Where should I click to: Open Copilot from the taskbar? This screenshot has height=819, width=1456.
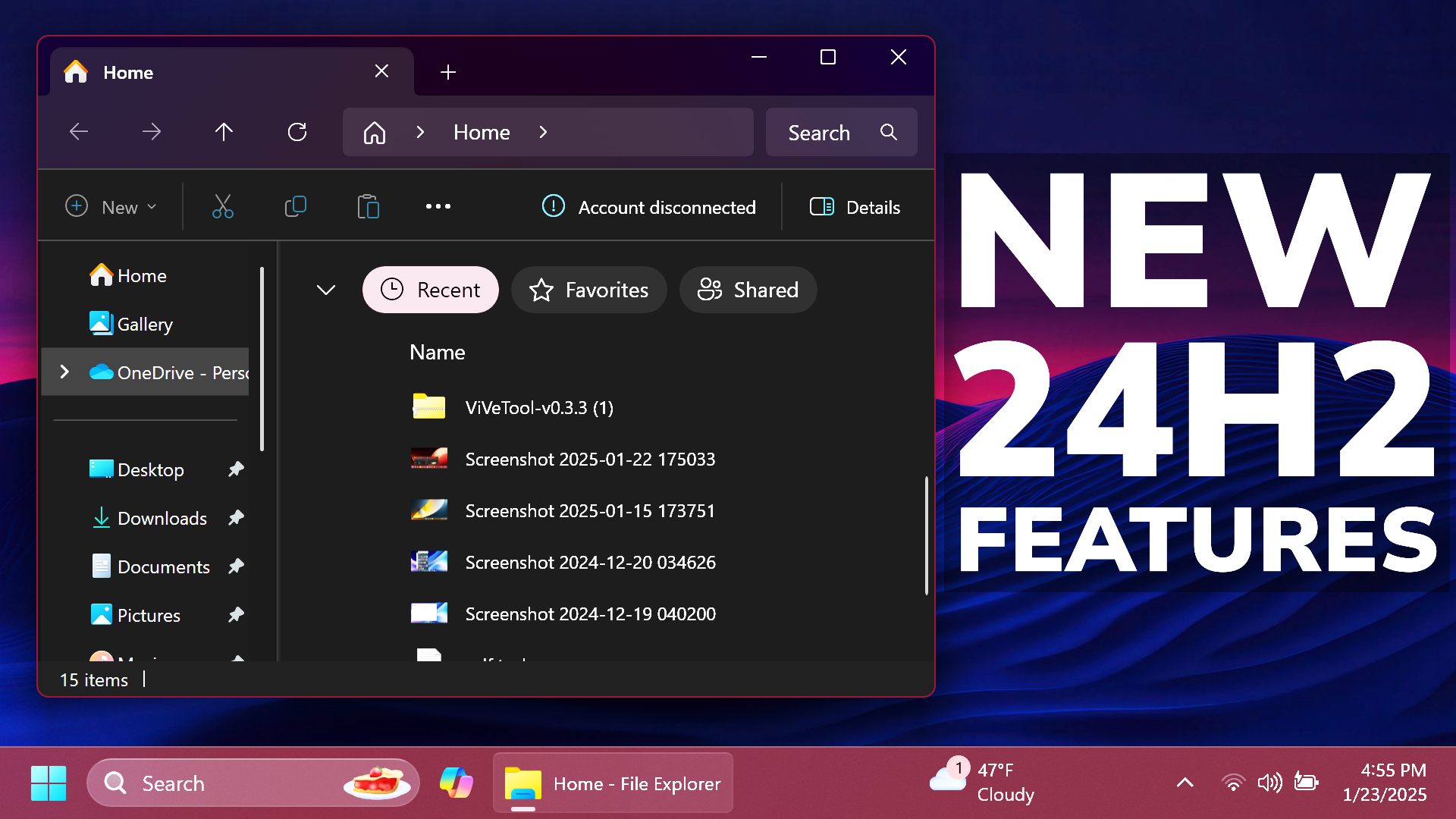click(x=456, y=783)
